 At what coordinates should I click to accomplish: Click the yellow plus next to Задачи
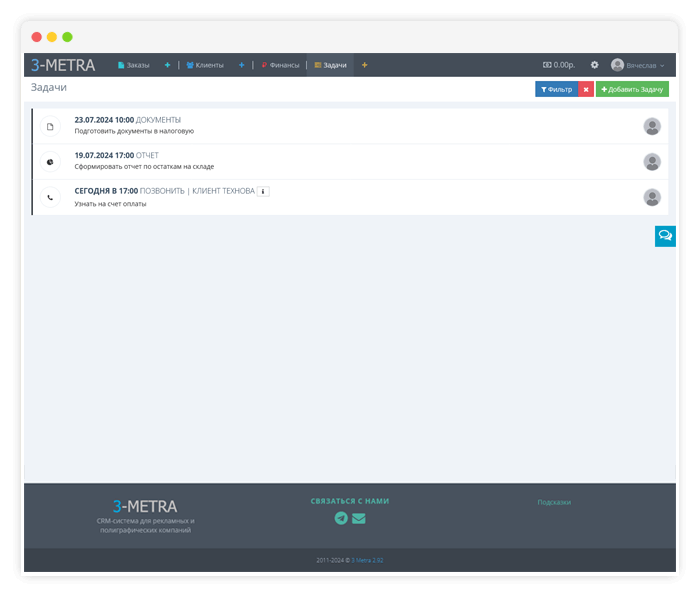tap(365, 65)
